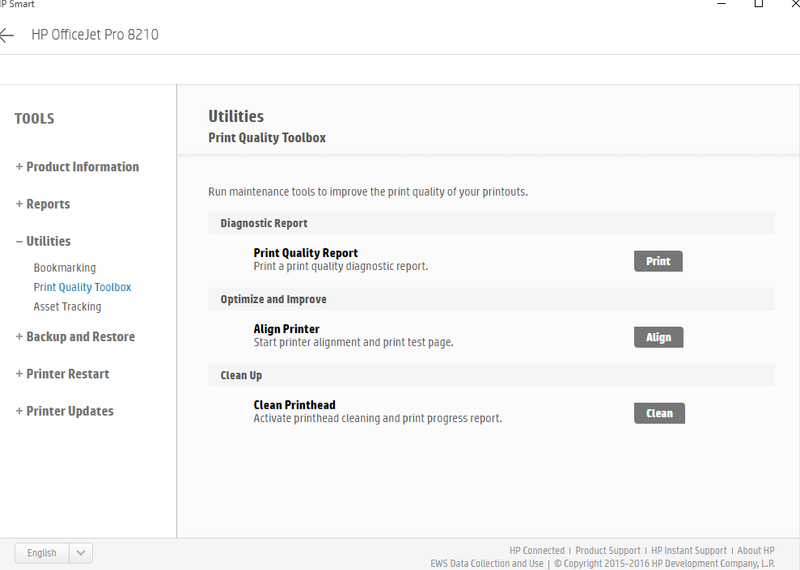Image resolution: width=800 pixels, height=570 pixels.
Task: Open the Asset Tracking page
Action: click(x=67, y=307)
